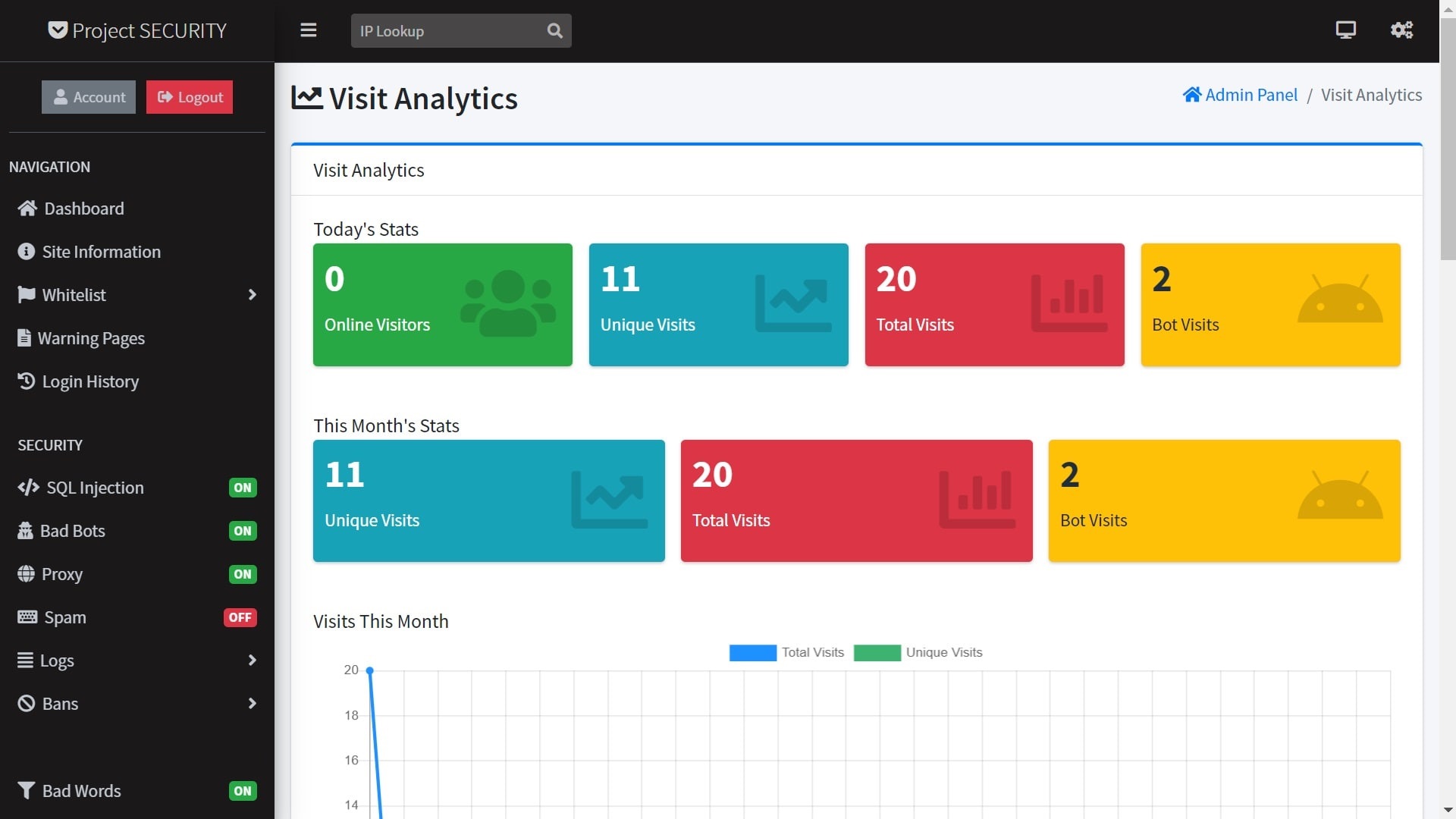Image resolution: width=1456 pixels, height=819 pixels.
Task: Click the monitor icon in the top bar
Action: 1345,30
